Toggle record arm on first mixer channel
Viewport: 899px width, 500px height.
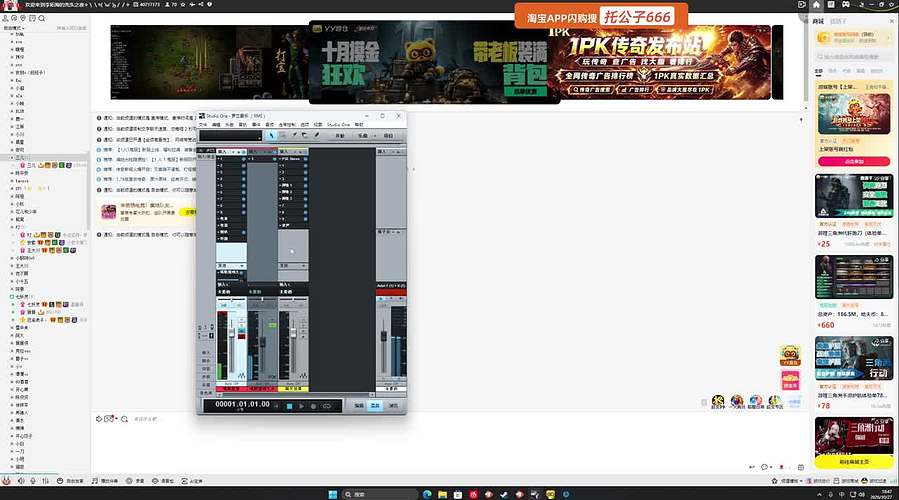point(241,337)
